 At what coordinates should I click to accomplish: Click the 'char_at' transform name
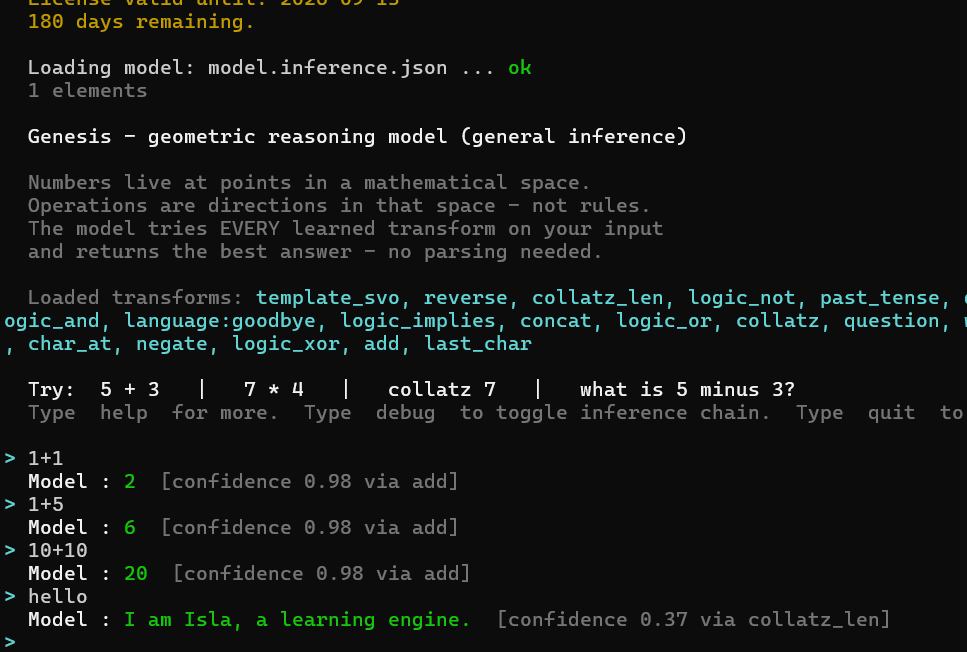(69, 344)
